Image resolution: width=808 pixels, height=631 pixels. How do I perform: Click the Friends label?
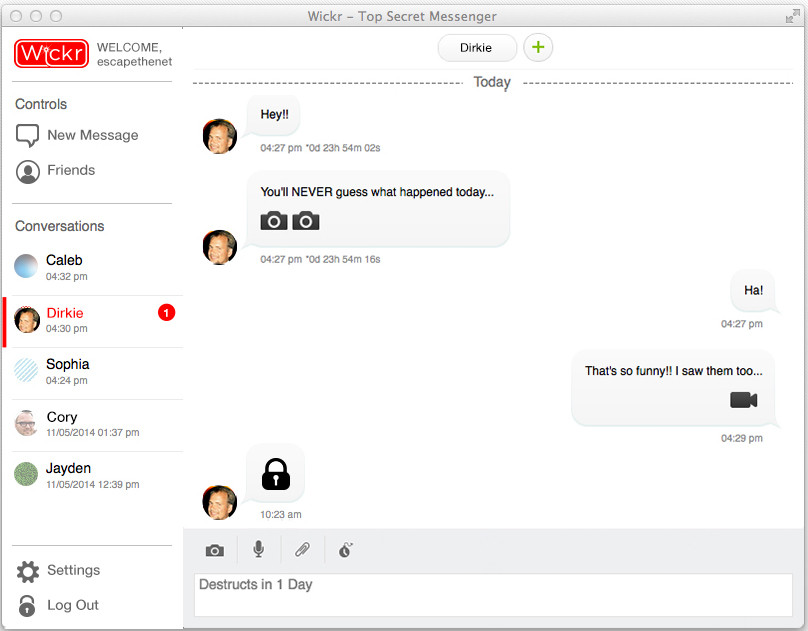click(71, 170)
